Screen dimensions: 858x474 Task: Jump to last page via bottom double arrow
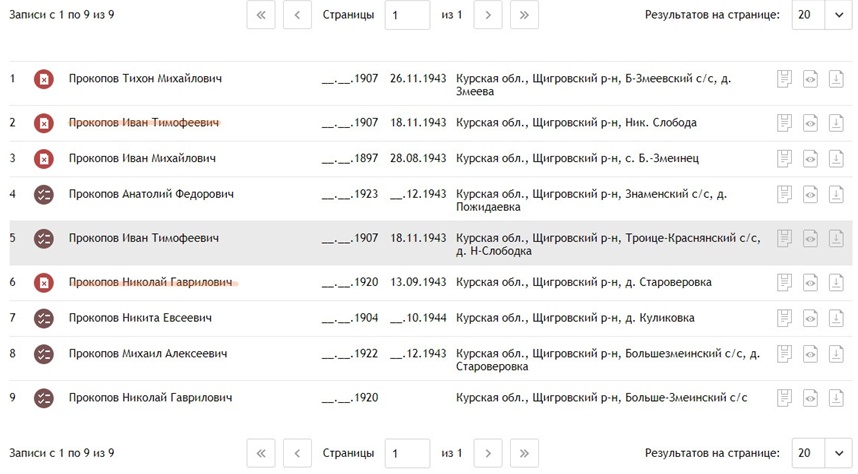pyautogui.click(x=524, y=453)
